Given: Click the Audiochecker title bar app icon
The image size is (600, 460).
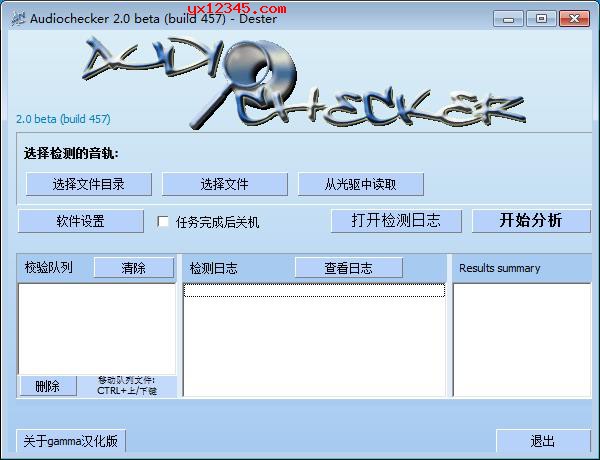Looking at the screenshot, I should coord(18,18).
